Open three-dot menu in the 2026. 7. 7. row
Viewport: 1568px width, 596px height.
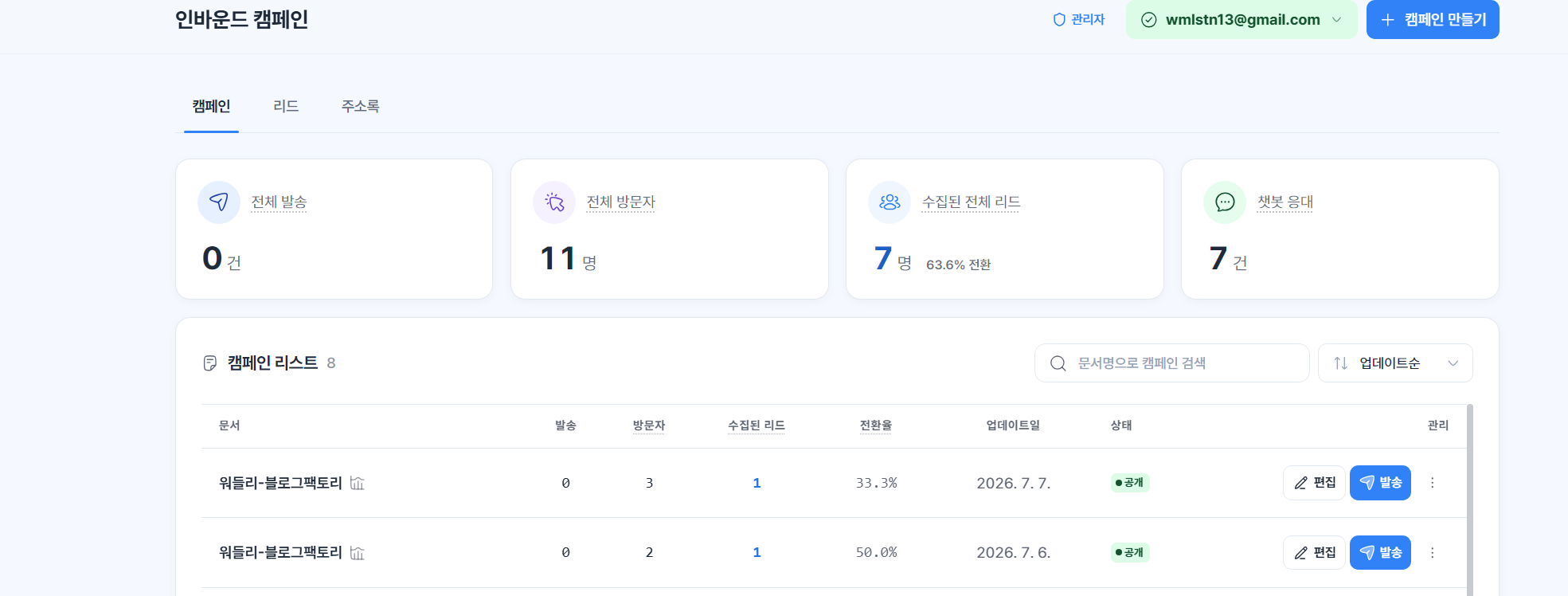point(1432,483)
